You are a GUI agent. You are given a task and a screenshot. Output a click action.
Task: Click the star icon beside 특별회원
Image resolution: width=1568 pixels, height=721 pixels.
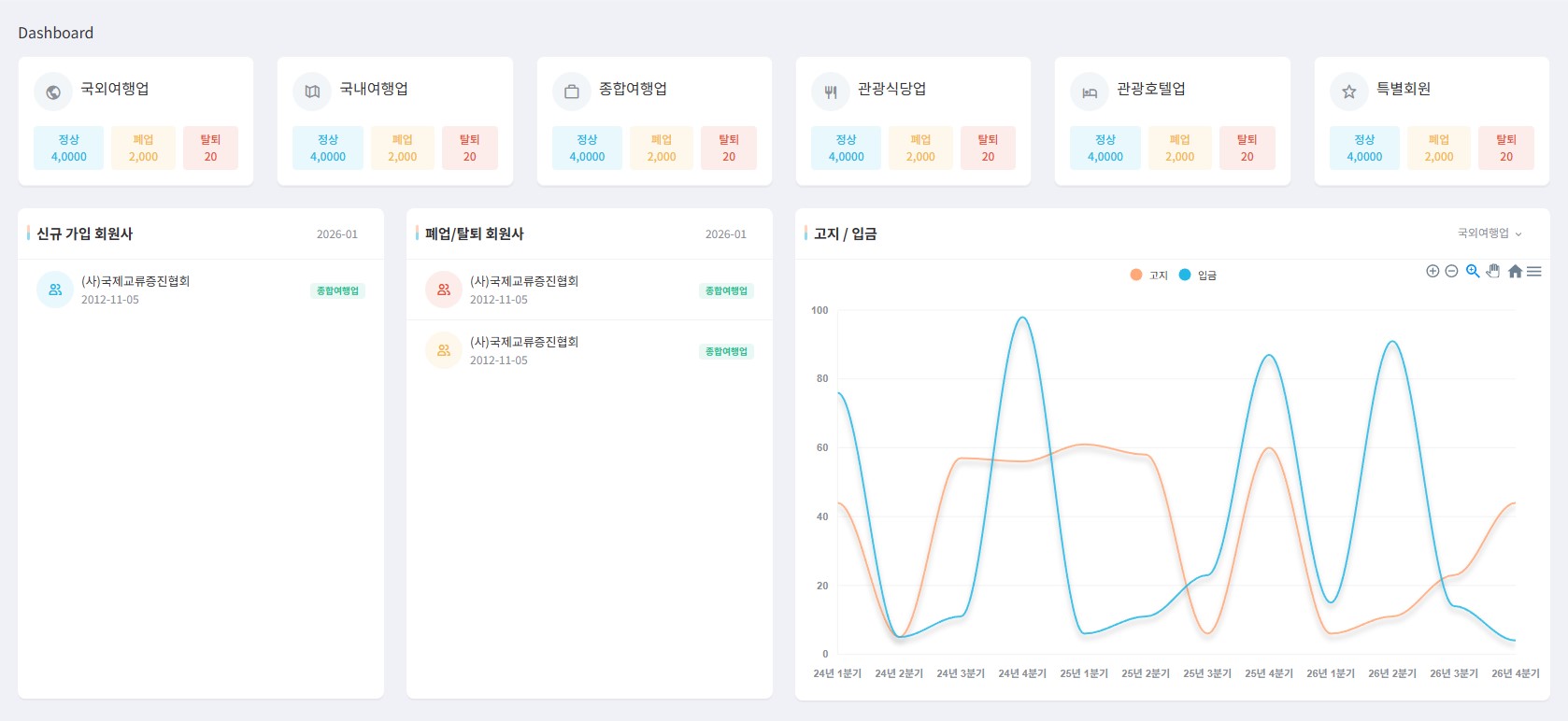click(1348, 92)
